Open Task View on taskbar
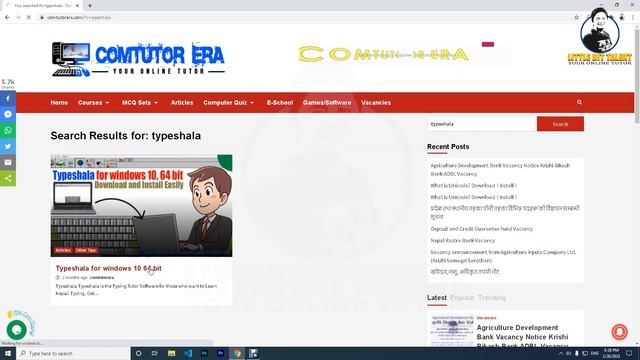Viewport: 640px width, 360px height. click(155, 353)
